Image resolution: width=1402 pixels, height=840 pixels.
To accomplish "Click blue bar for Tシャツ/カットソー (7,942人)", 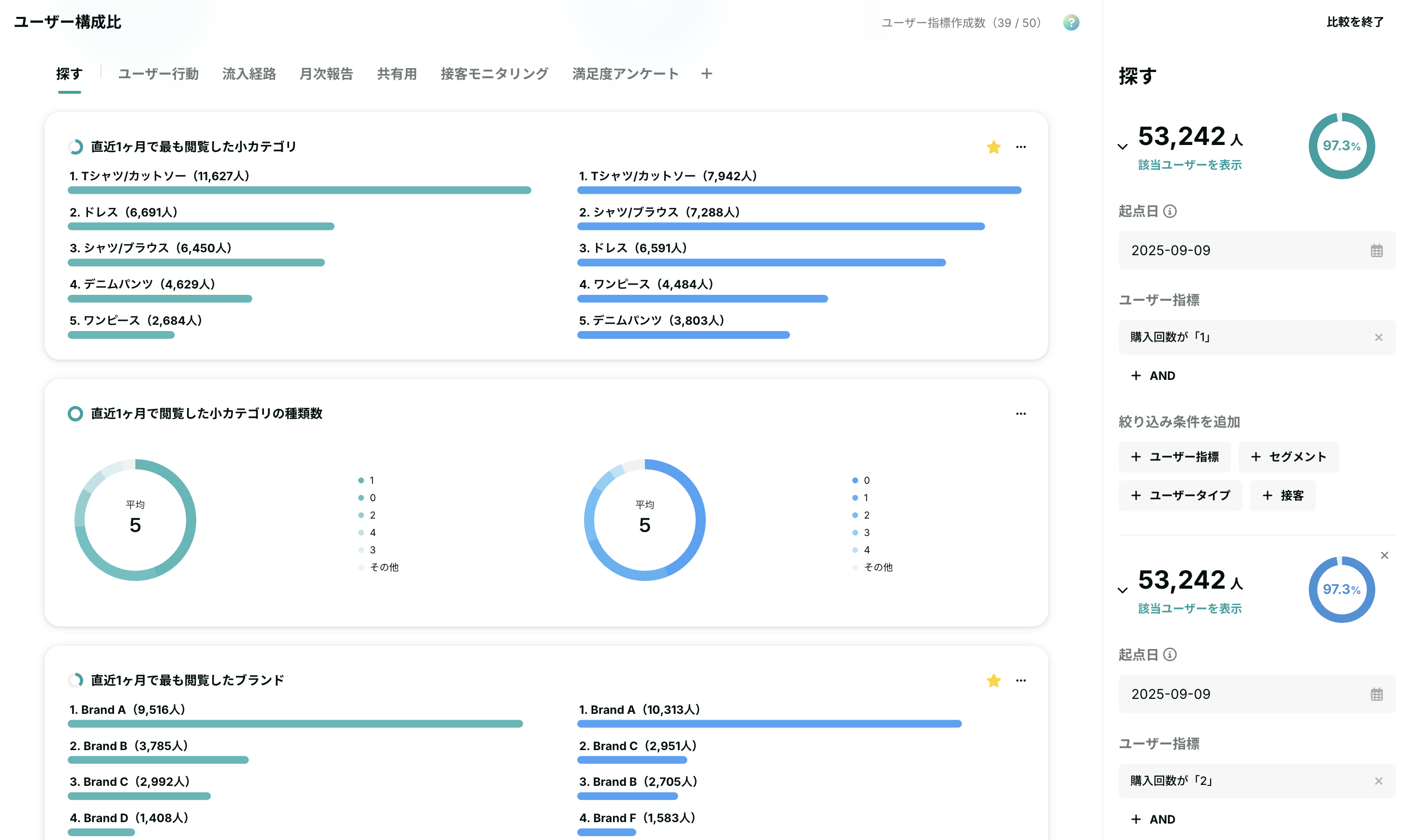I will coord(799,190).
